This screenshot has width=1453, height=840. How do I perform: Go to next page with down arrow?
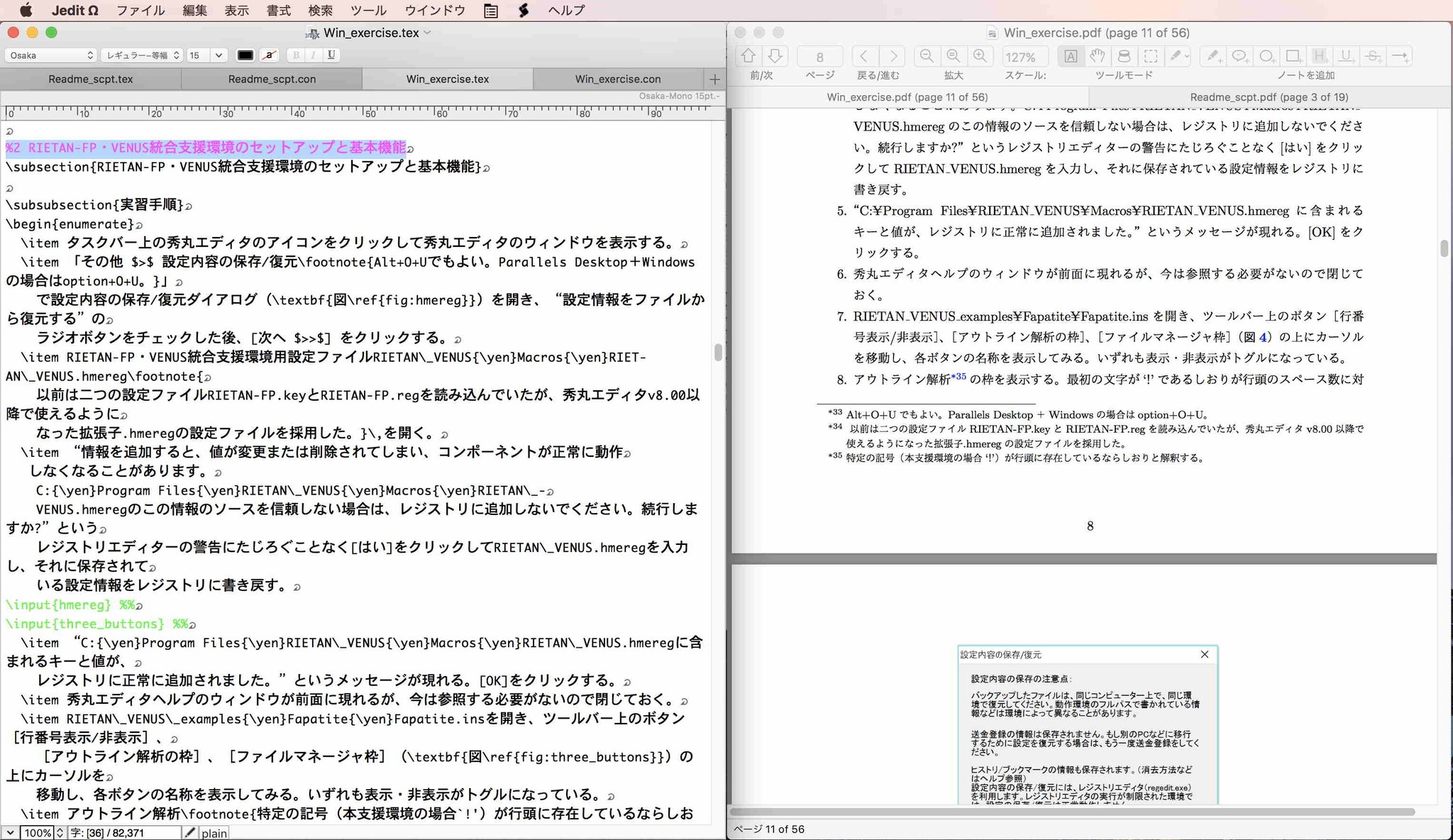click(x=775, y=56)
